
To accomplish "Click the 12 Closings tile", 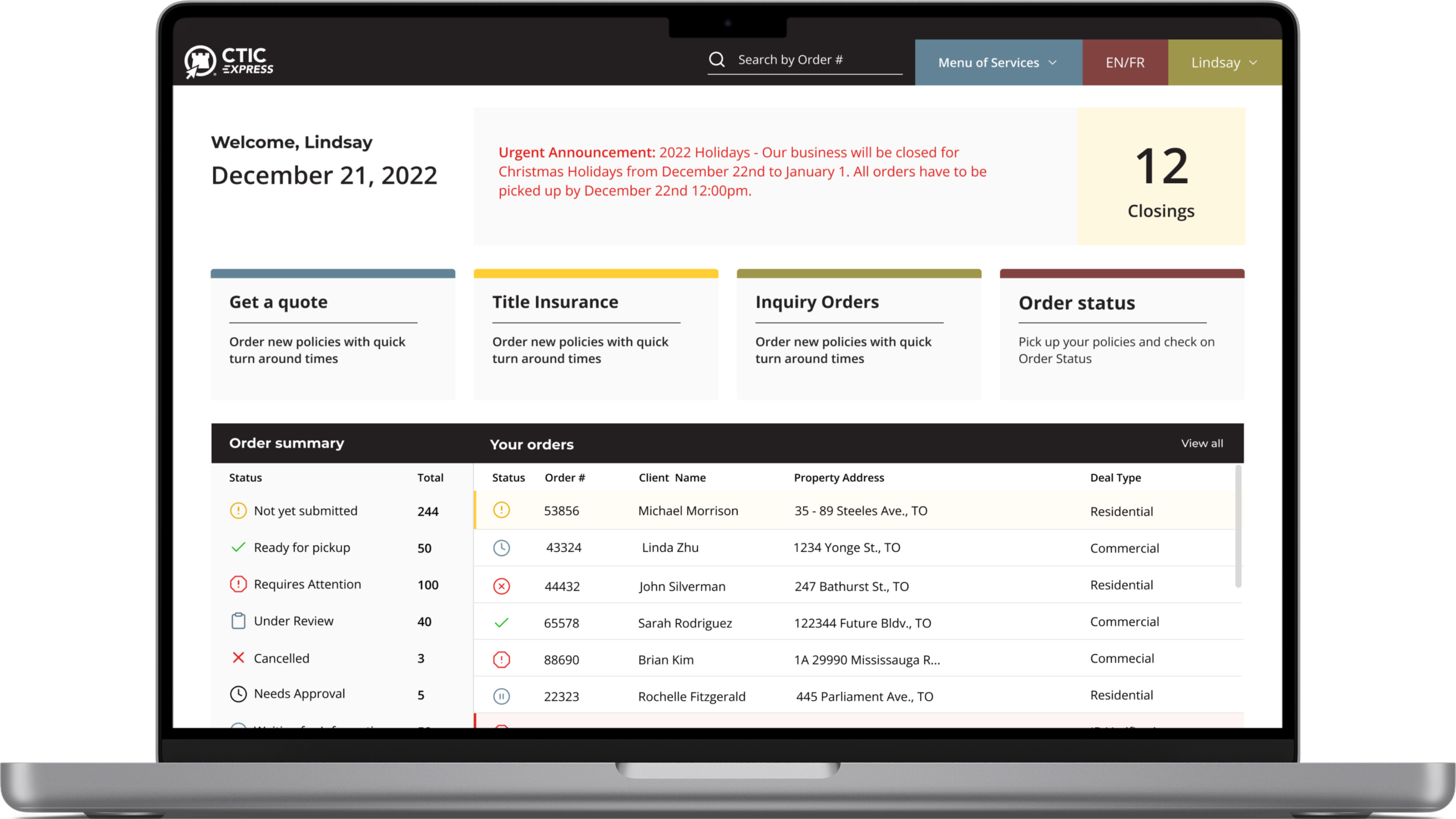I will point(1160,176).
